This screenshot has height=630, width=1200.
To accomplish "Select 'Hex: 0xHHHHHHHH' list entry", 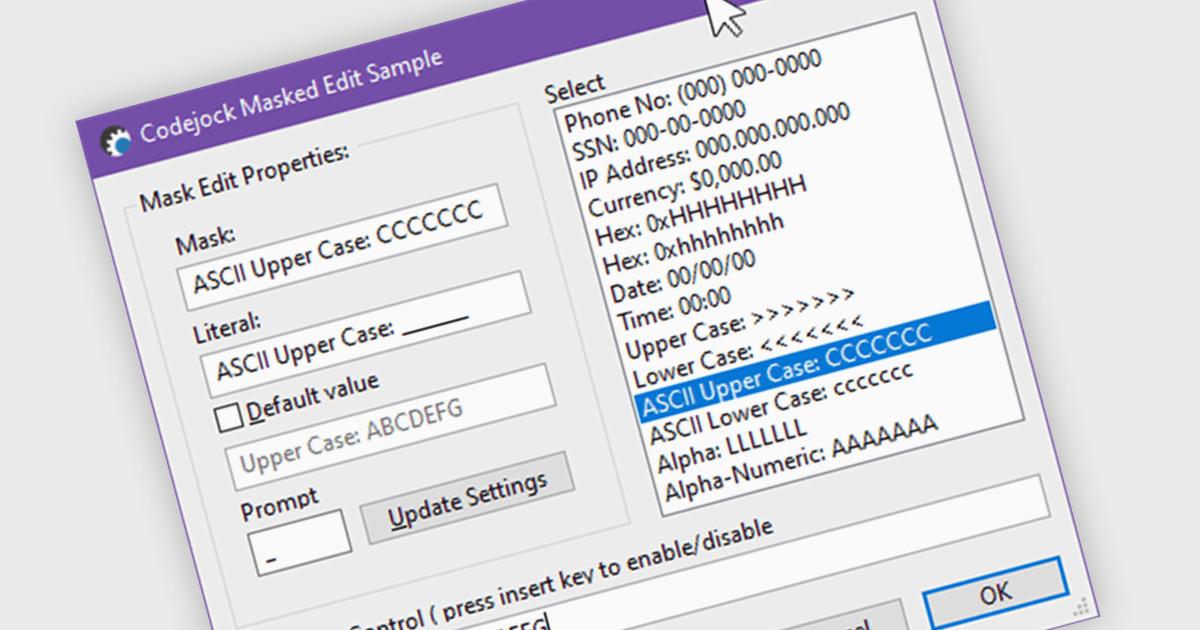I will (x=701, y=212).
